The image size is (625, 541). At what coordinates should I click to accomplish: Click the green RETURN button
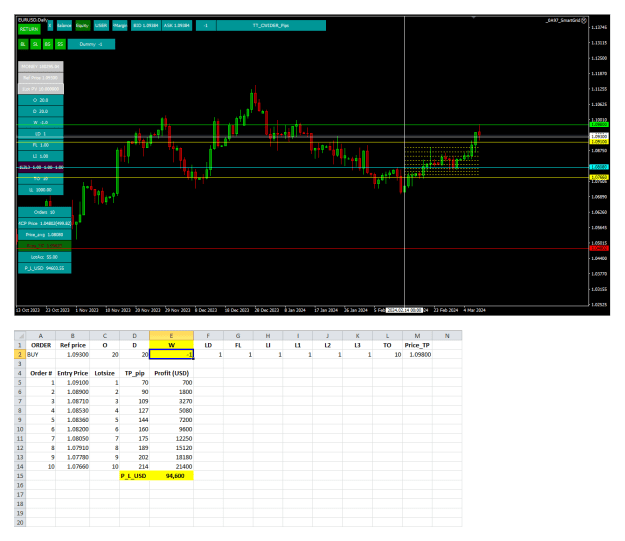click(29, 29)
